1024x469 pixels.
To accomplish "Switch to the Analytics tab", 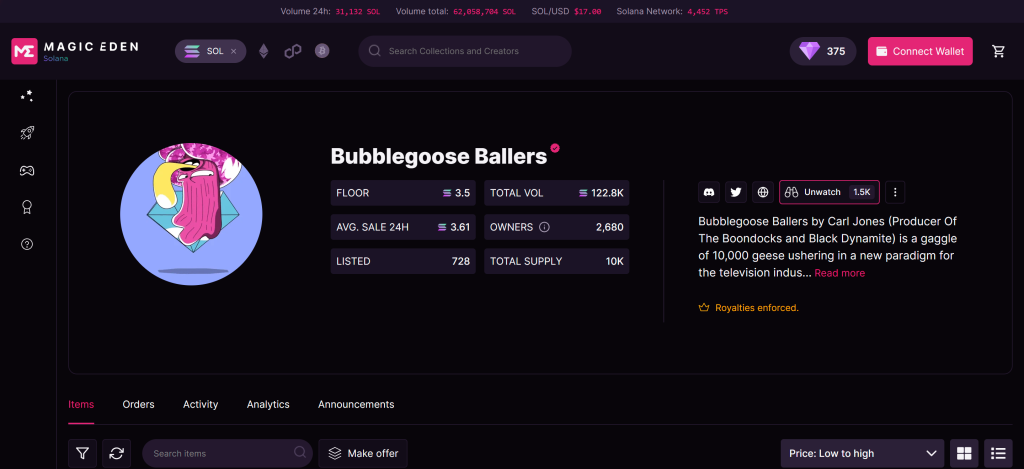I will (x=268, y=404).
